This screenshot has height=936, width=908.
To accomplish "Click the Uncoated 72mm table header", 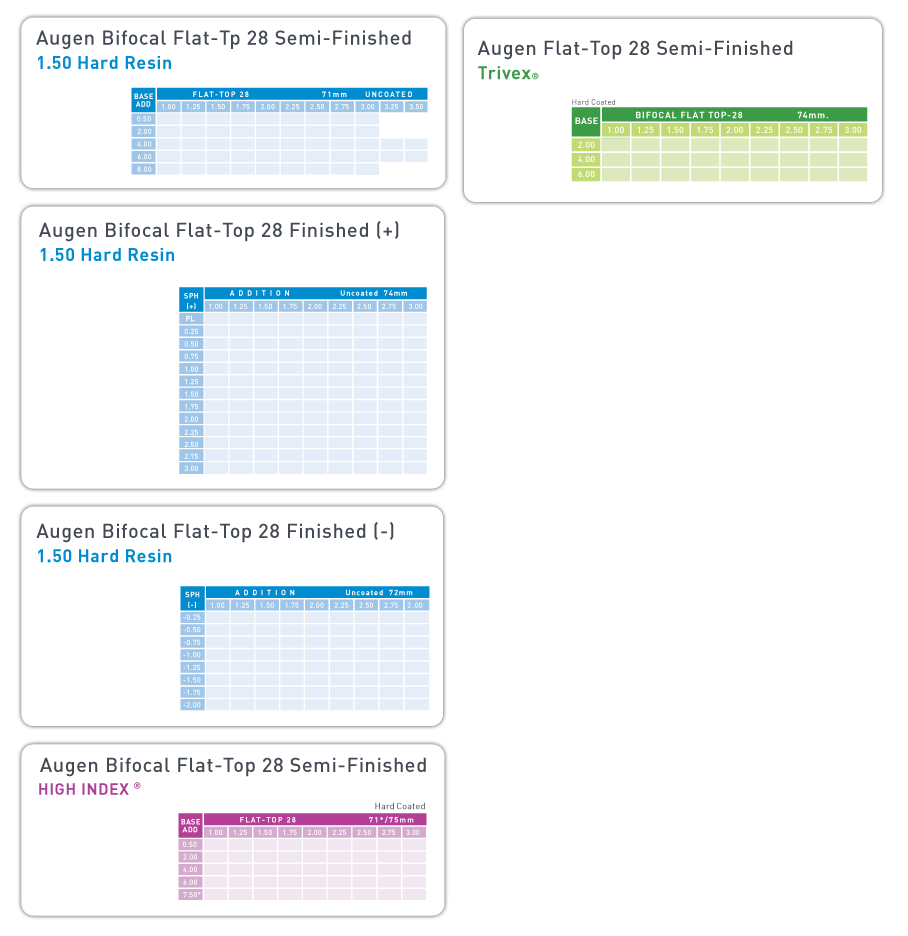I will coord(379,593).
